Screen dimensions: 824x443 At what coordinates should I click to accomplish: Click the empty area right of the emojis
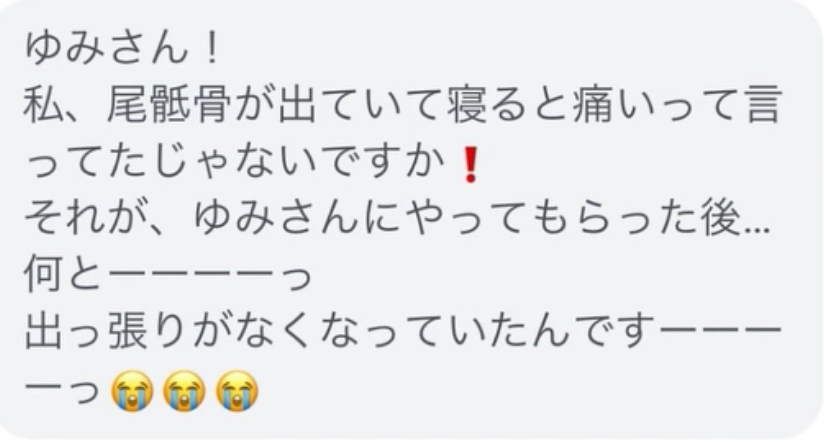click(x=526, y=390)
